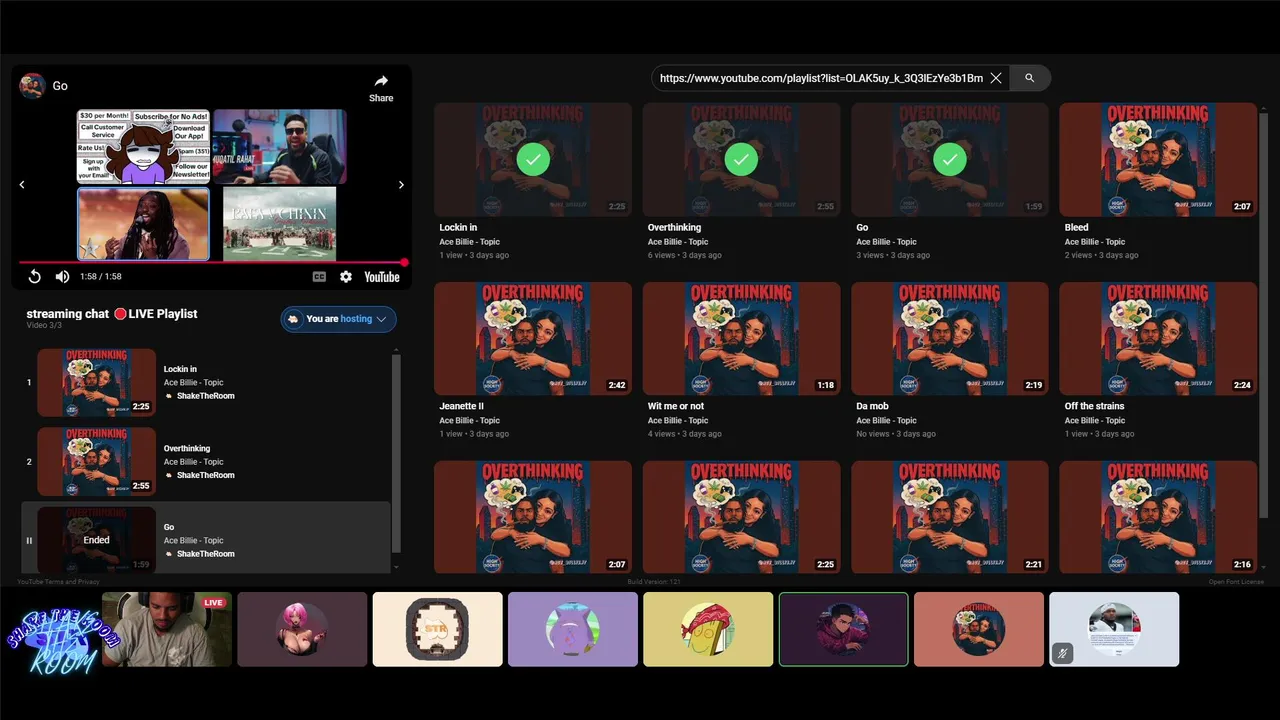Mute the player volume speaker icon

(x=62, y=277)
